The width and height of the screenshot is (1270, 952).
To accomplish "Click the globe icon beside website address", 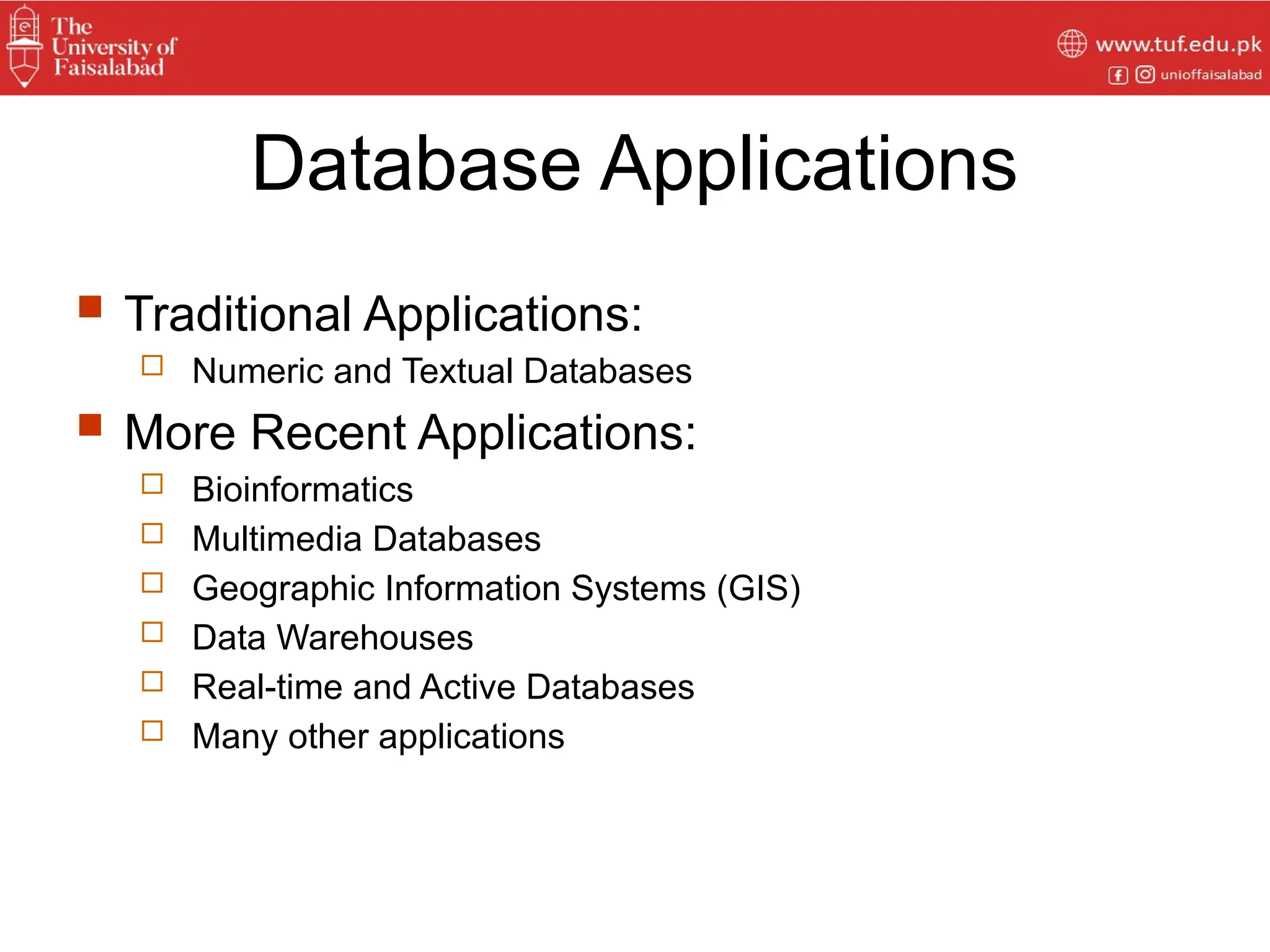I will pyautogui.click(x=1072, y=44).
